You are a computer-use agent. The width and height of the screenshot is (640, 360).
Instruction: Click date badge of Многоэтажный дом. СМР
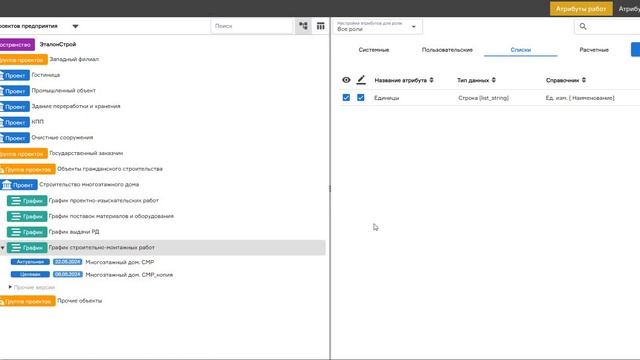click(x=68, y=262)
